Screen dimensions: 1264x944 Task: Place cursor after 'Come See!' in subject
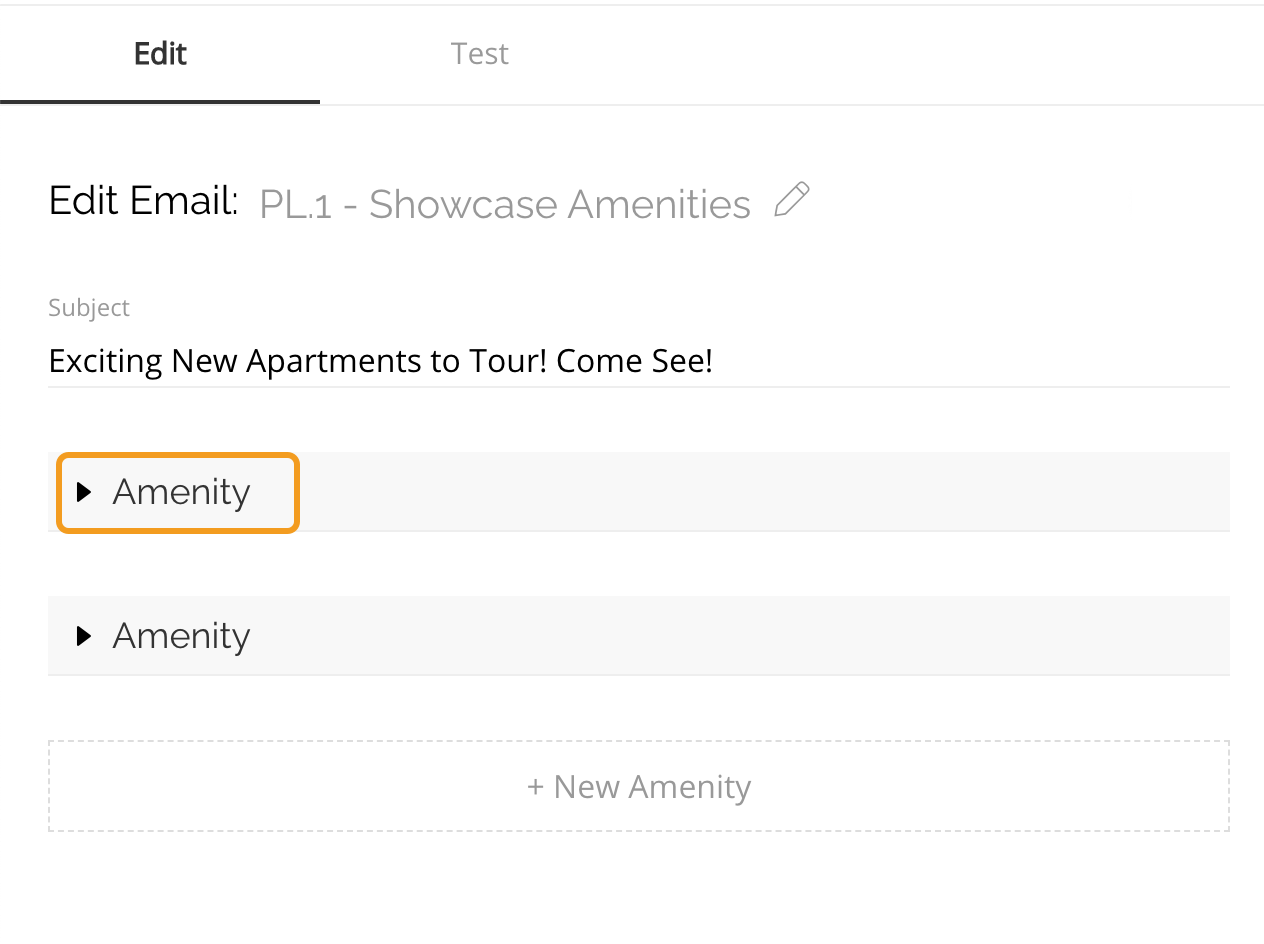click(715, 361)
